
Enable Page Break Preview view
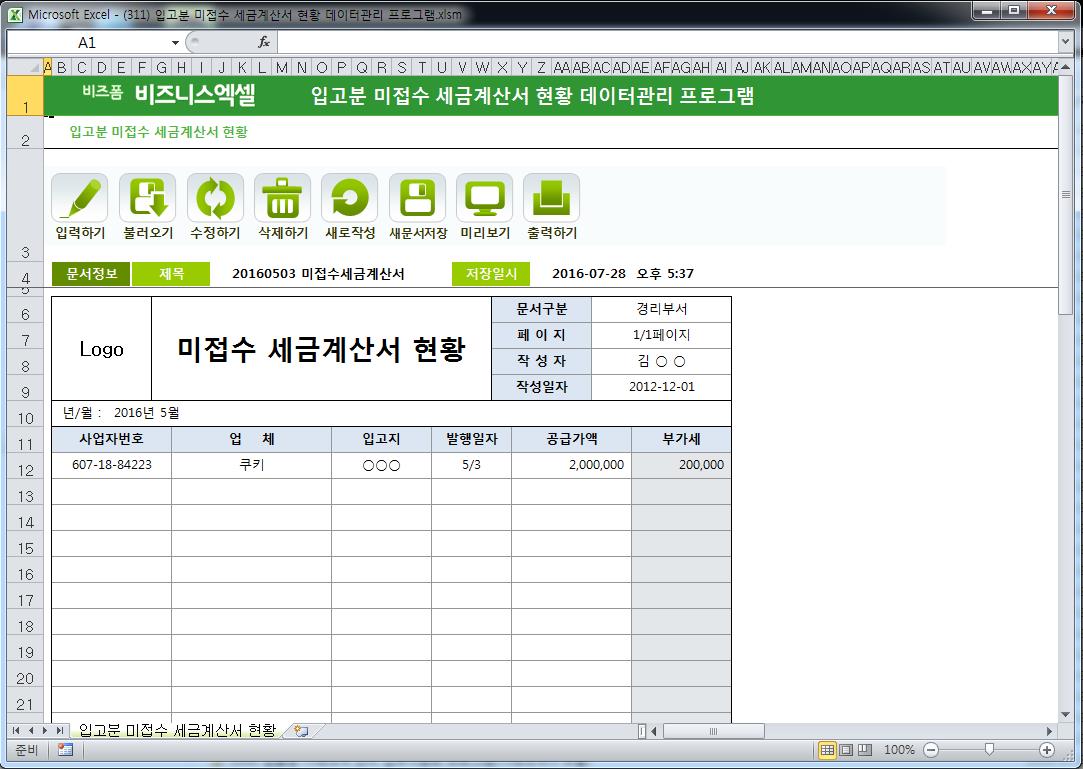click(865, 750)
